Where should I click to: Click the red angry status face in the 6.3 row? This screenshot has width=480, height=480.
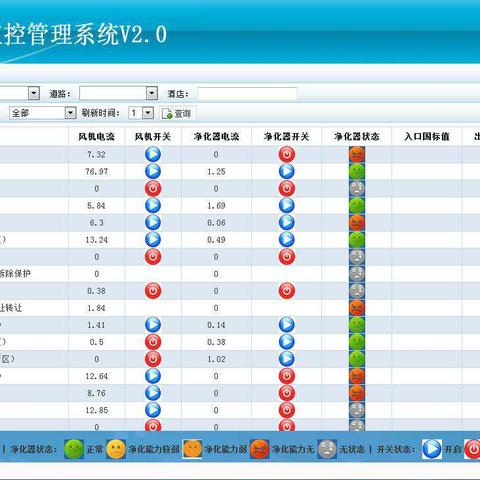[x=357, y=222]
